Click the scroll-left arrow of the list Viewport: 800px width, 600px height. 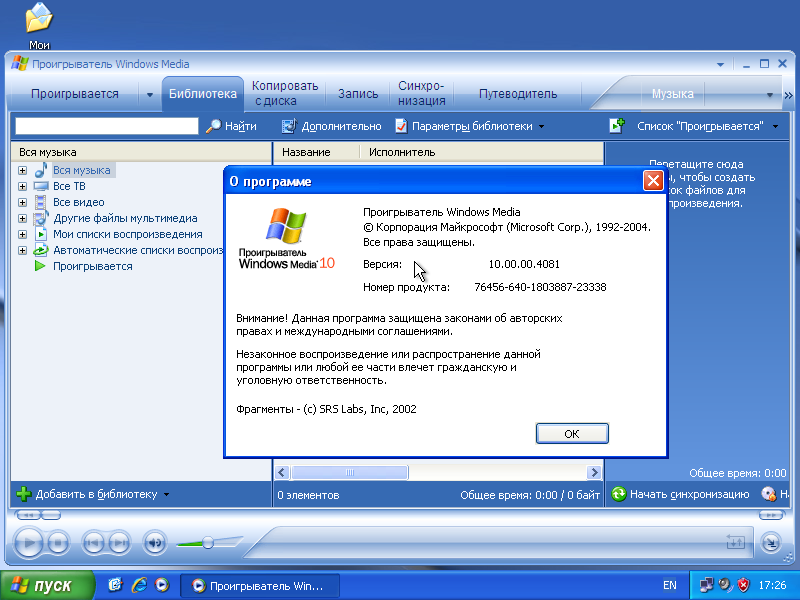pos(282,472)
